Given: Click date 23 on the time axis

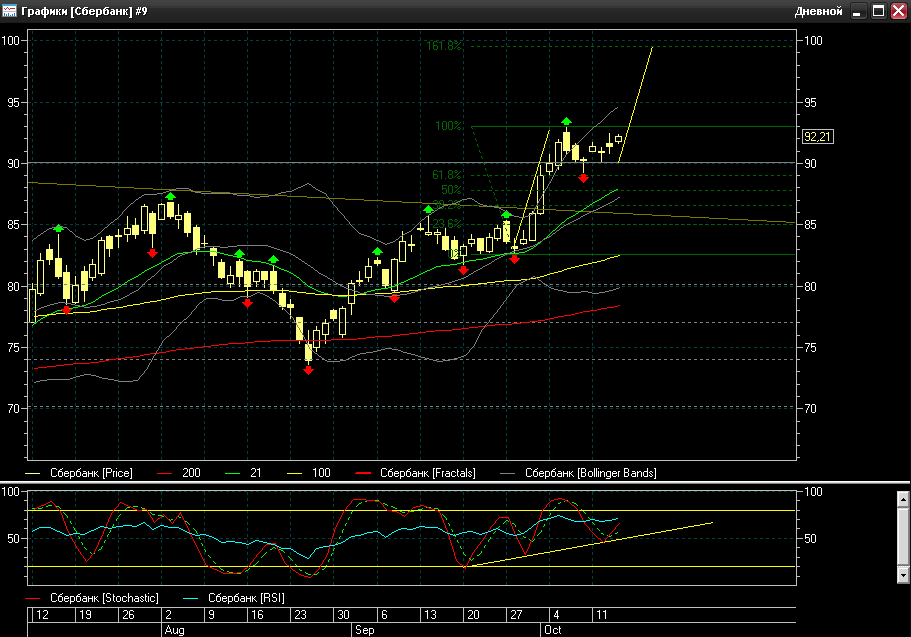Looking at the screenshot, I should click(300, 615).
